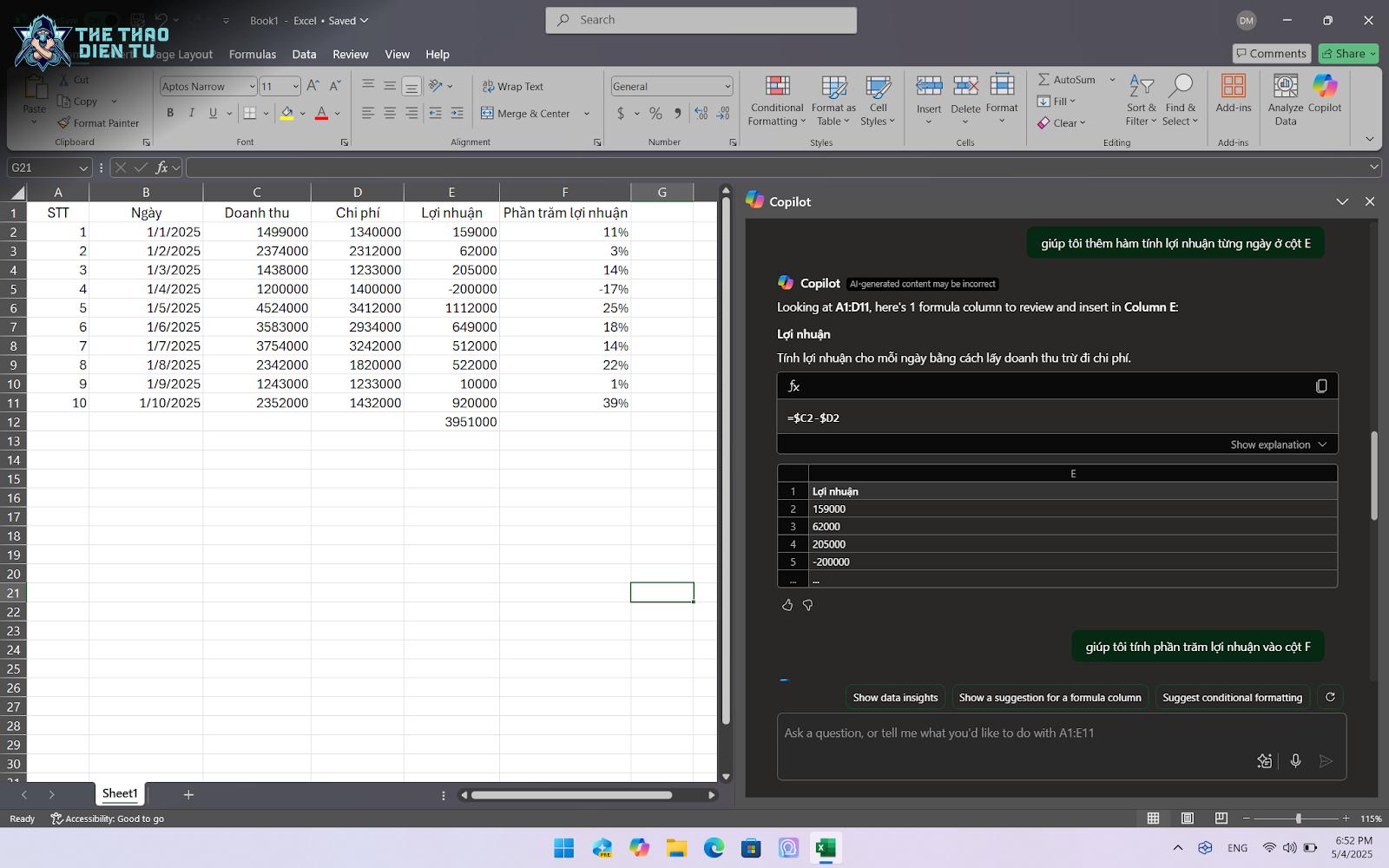Click the Decrease Indent icon
1389x868 pixels.
point(435,113)
